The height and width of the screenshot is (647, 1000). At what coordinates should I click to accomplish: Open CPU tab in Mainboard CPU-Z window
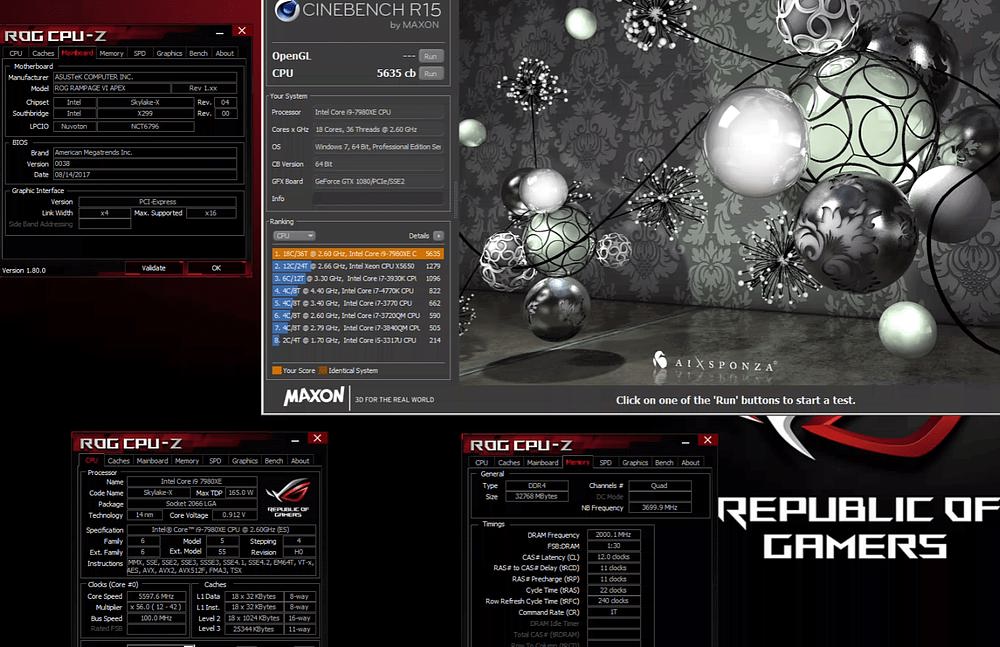[16, 54]
